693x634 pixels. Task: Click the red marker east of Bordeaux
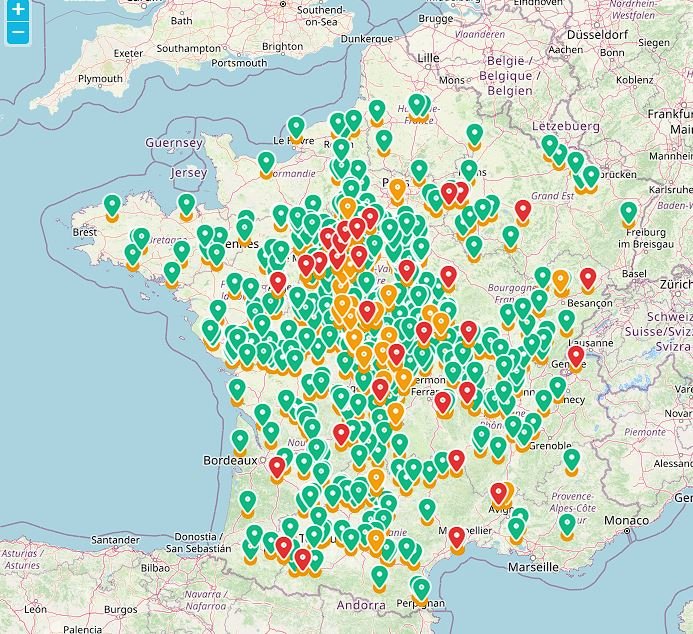pos(278,465)
